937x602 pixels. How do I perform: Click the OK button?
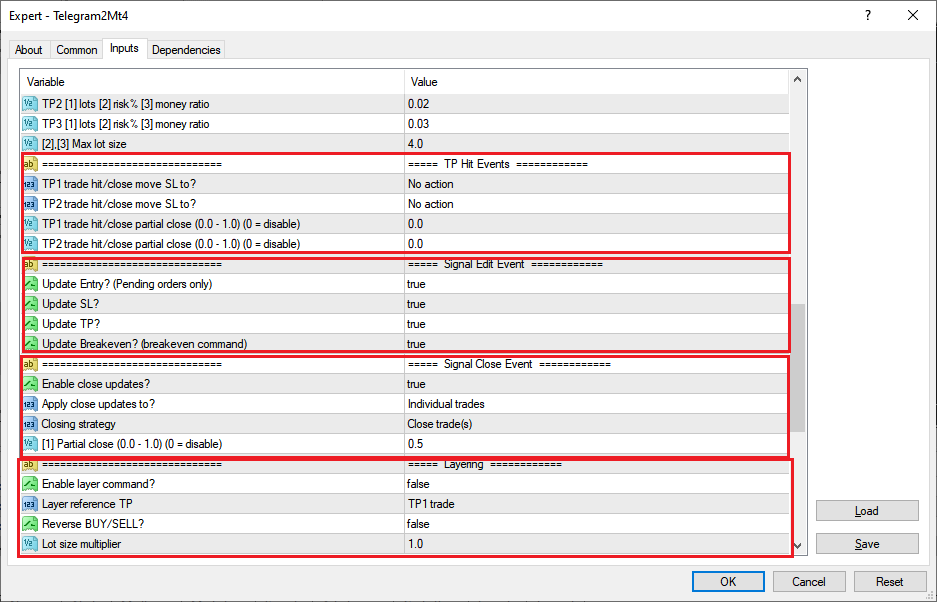pos(728,582)
